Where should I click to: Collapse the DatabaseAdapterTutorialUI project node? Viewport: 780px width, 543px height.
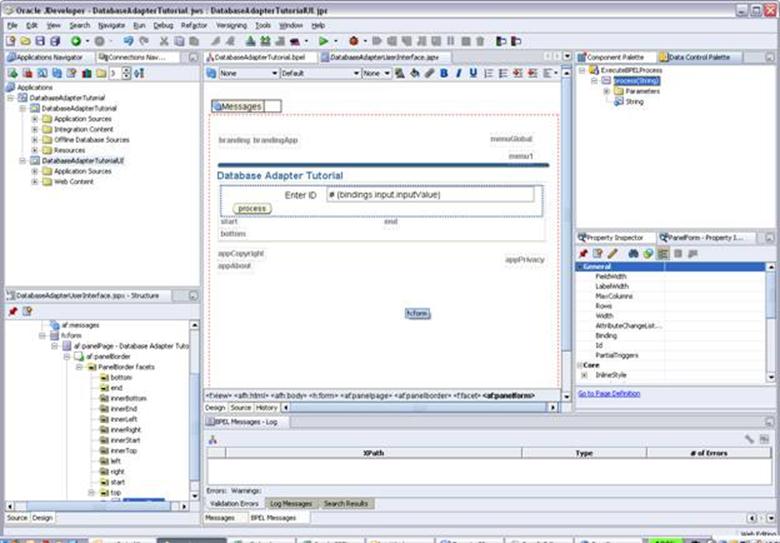point(22,161)
